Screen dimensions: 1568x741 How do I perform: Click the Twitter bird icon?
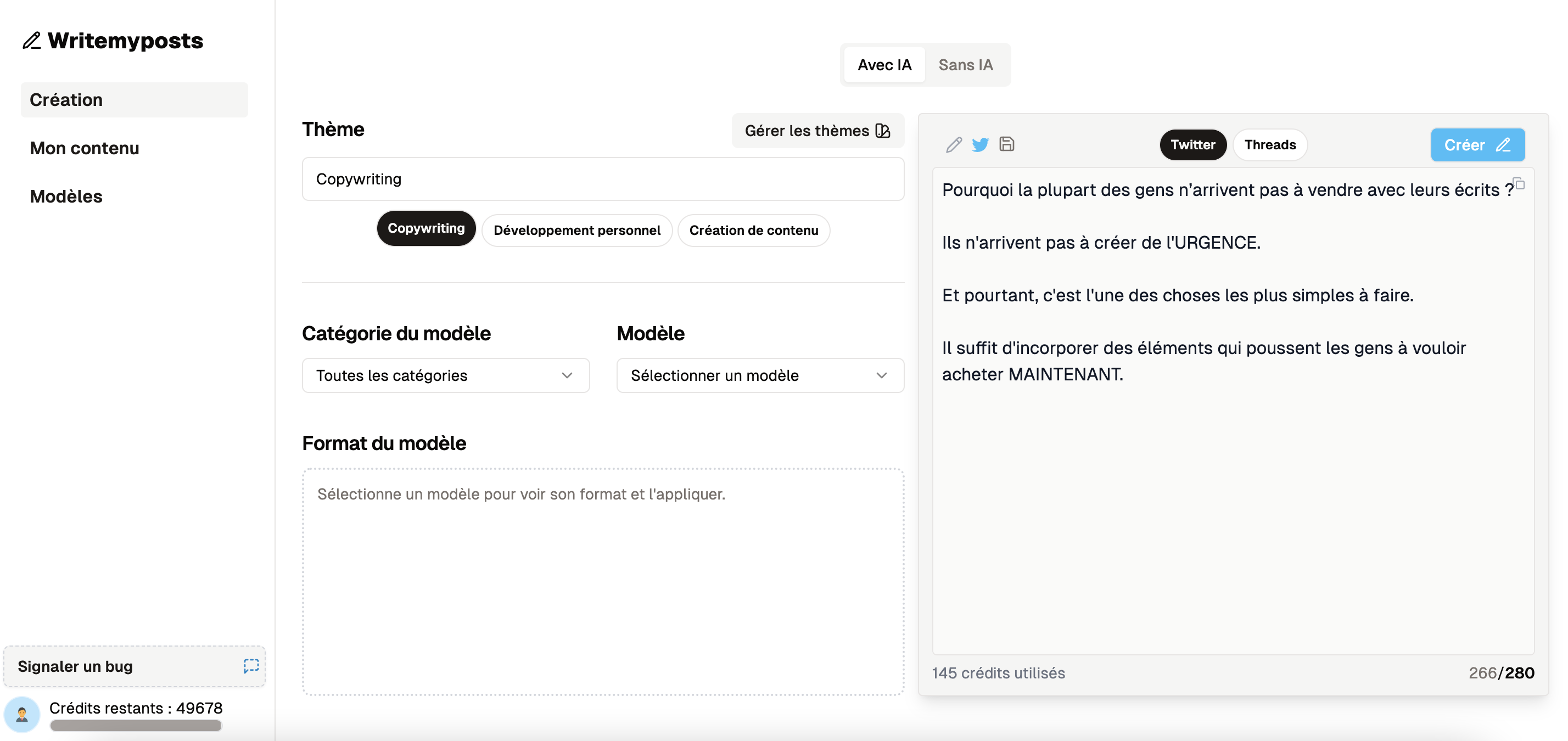[x=980, y=144]
